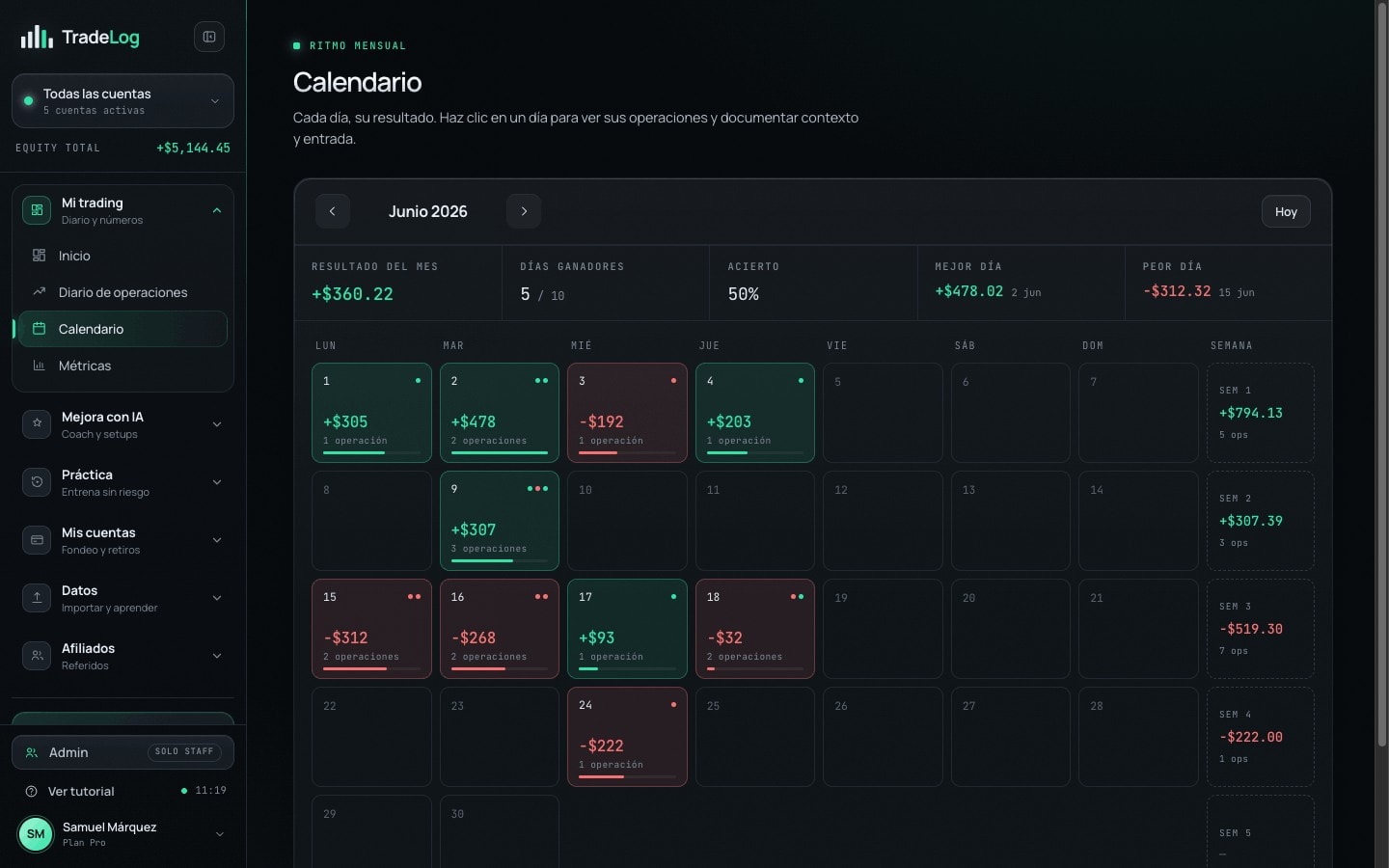Screen dimensions: 1389x868
Task: Click the Afiliados people icon
Action: pyautogui.click(x=37, y=656)
